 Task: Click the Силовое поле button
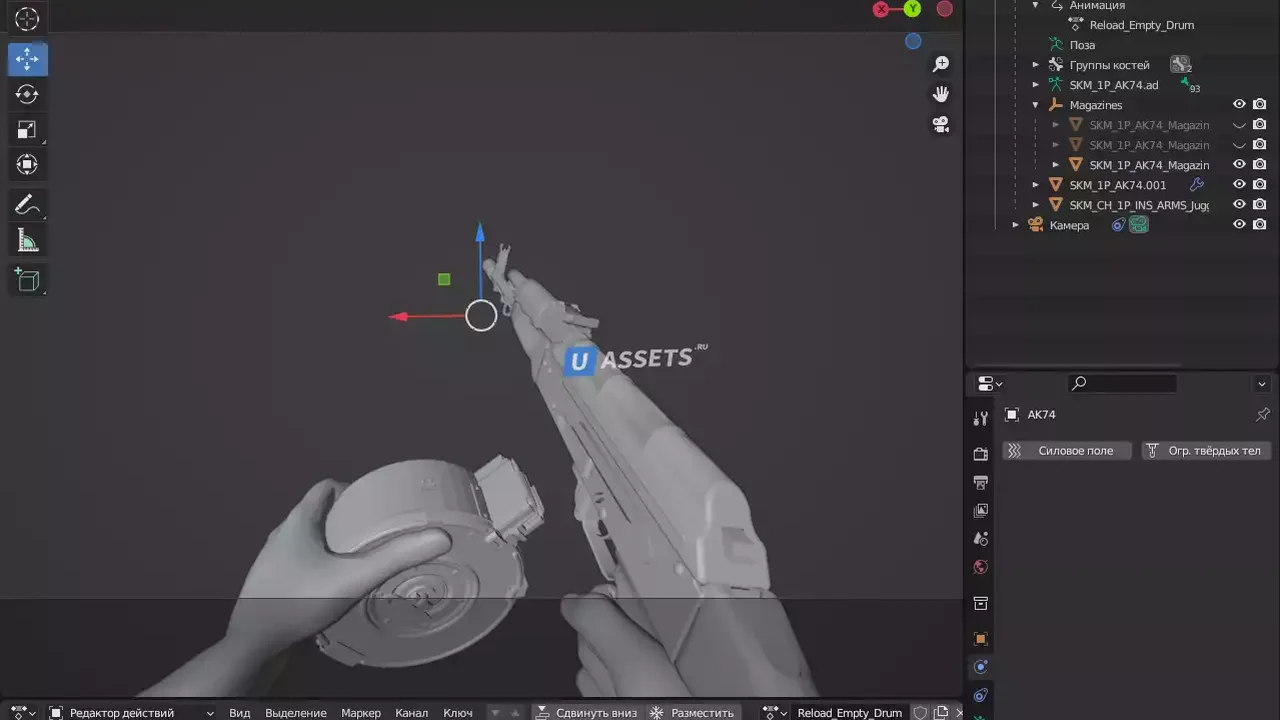pyautogui.click(x=1066, y=451)
